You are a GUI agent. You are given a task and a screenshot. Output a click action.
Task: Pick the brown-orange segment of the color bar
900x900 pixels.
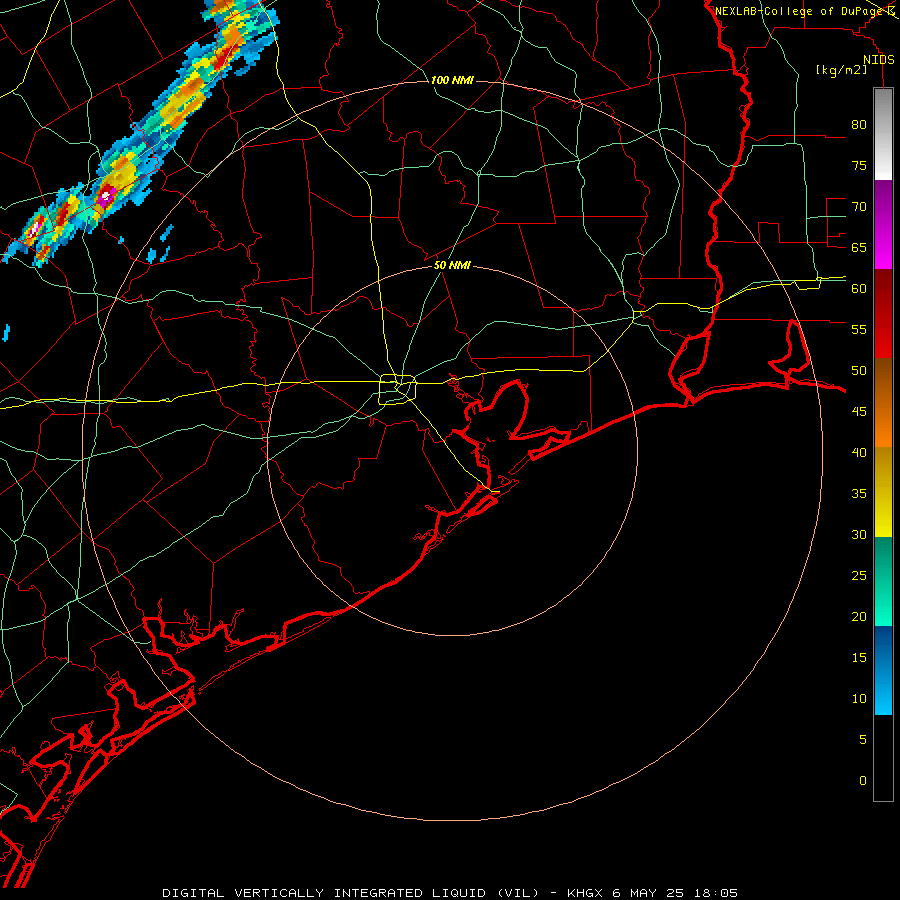(x=883, y=402)
